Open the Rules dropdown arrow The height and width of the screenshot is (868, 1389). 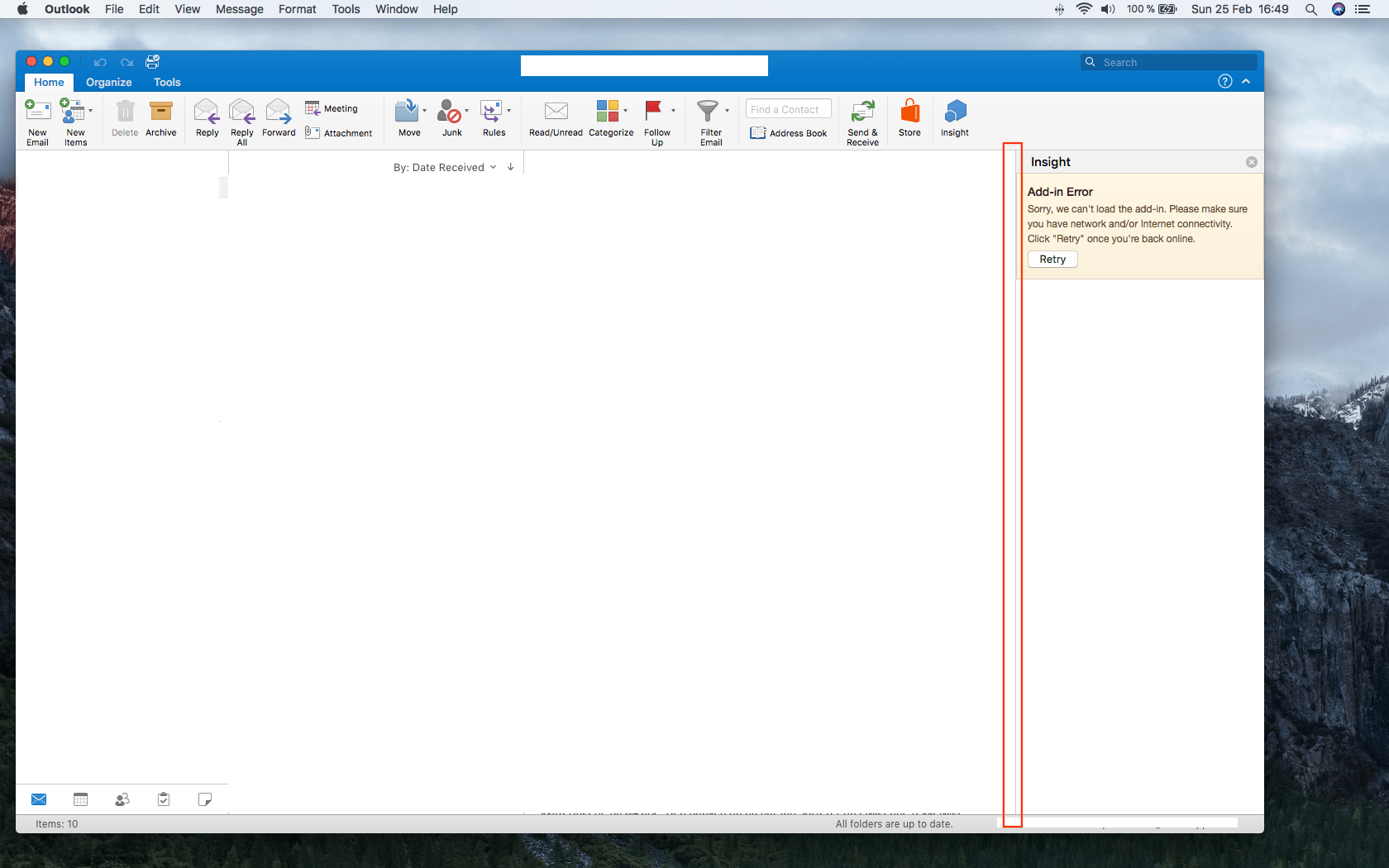click(x=510, y=112)
